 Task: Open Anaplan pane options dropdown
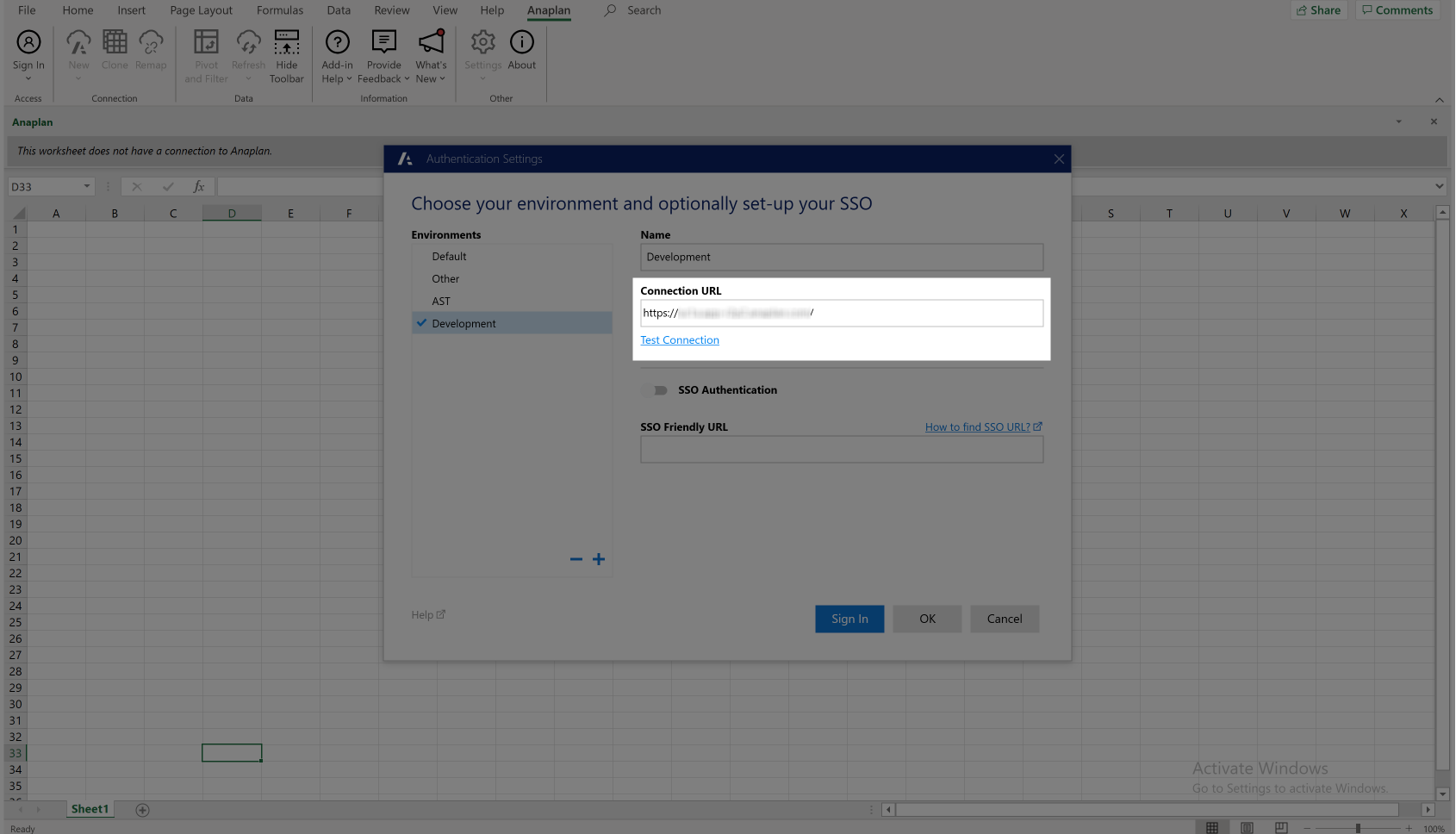[1398, 121]
